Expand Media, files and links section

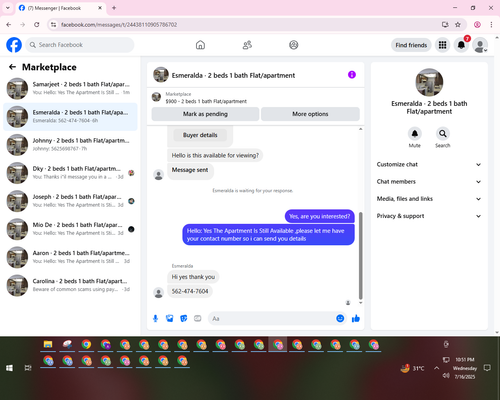click(x=429, y=199)
